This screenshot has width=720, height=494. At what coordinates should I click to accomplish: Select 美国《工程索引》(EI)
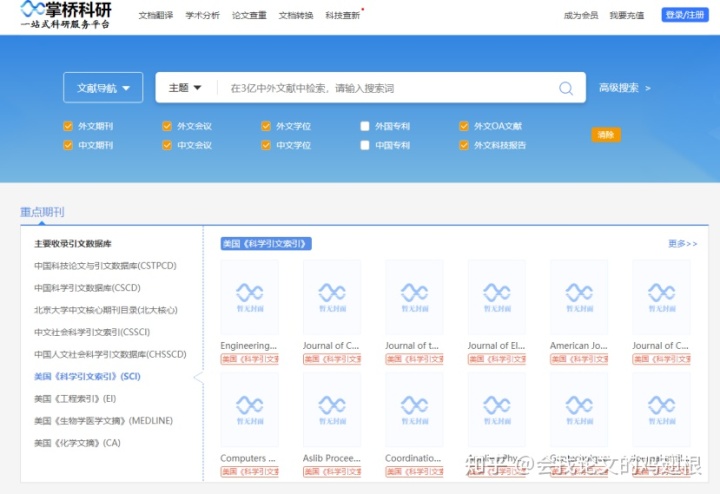[75, 399]
